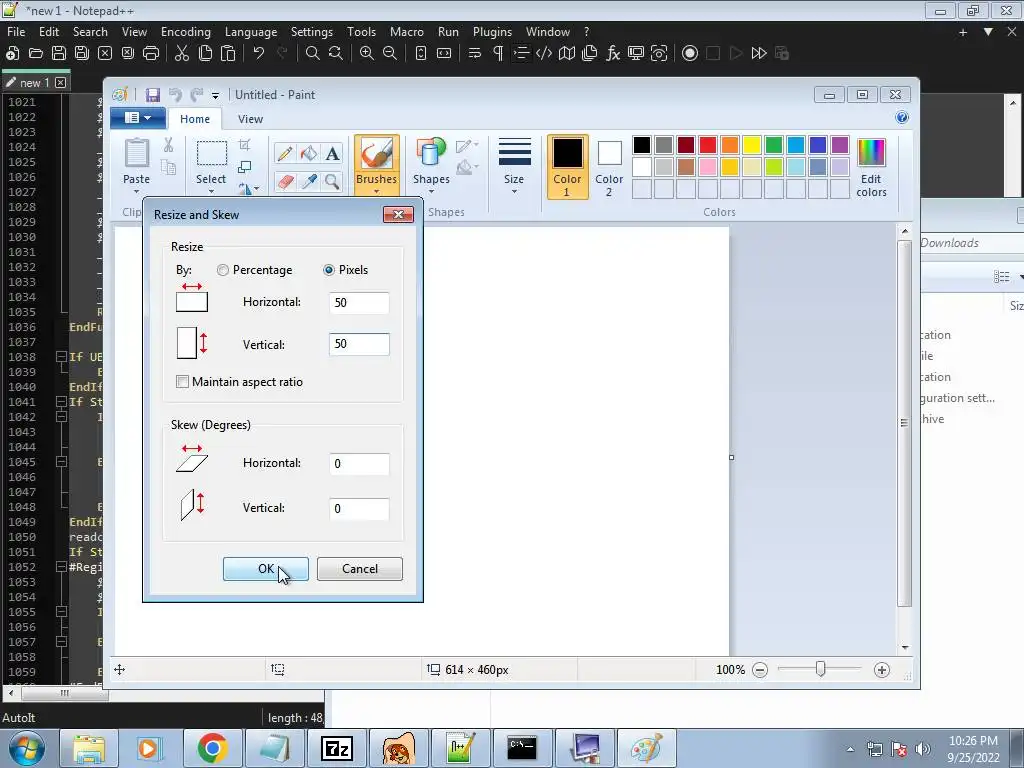Click Notepad++ Open file toolbar icon
1024x768 pixels.
click(x=35, y=54)
